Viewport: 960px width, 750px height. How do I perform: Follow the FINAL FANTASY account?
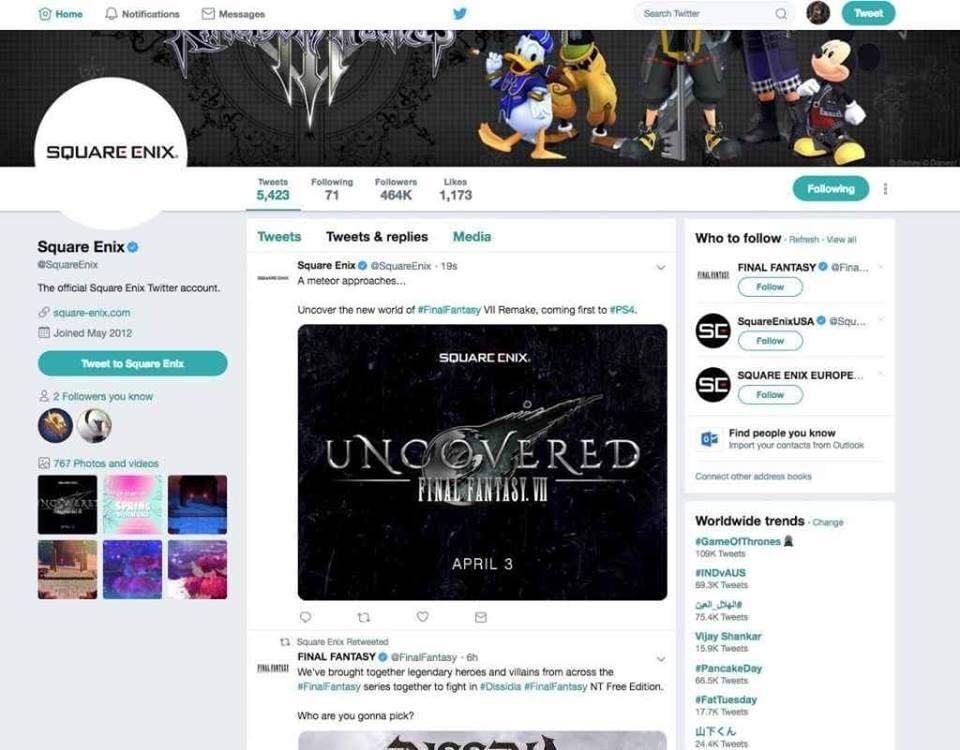770,287
